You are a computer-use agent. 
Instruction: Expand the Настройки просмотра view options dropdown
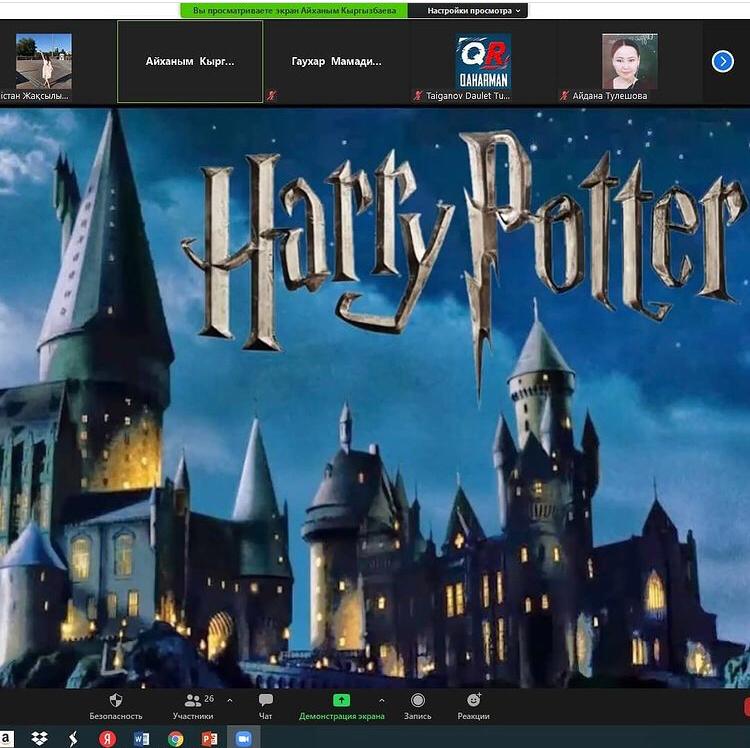click(x=474, y=11)
